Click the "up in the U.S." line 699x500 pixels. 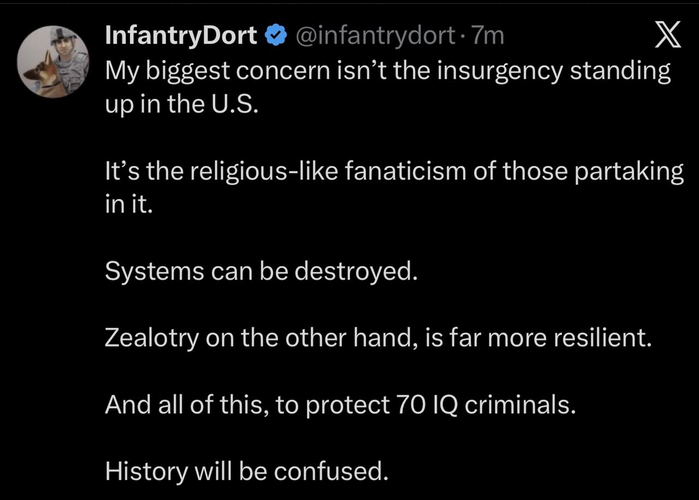coord(180,106)
